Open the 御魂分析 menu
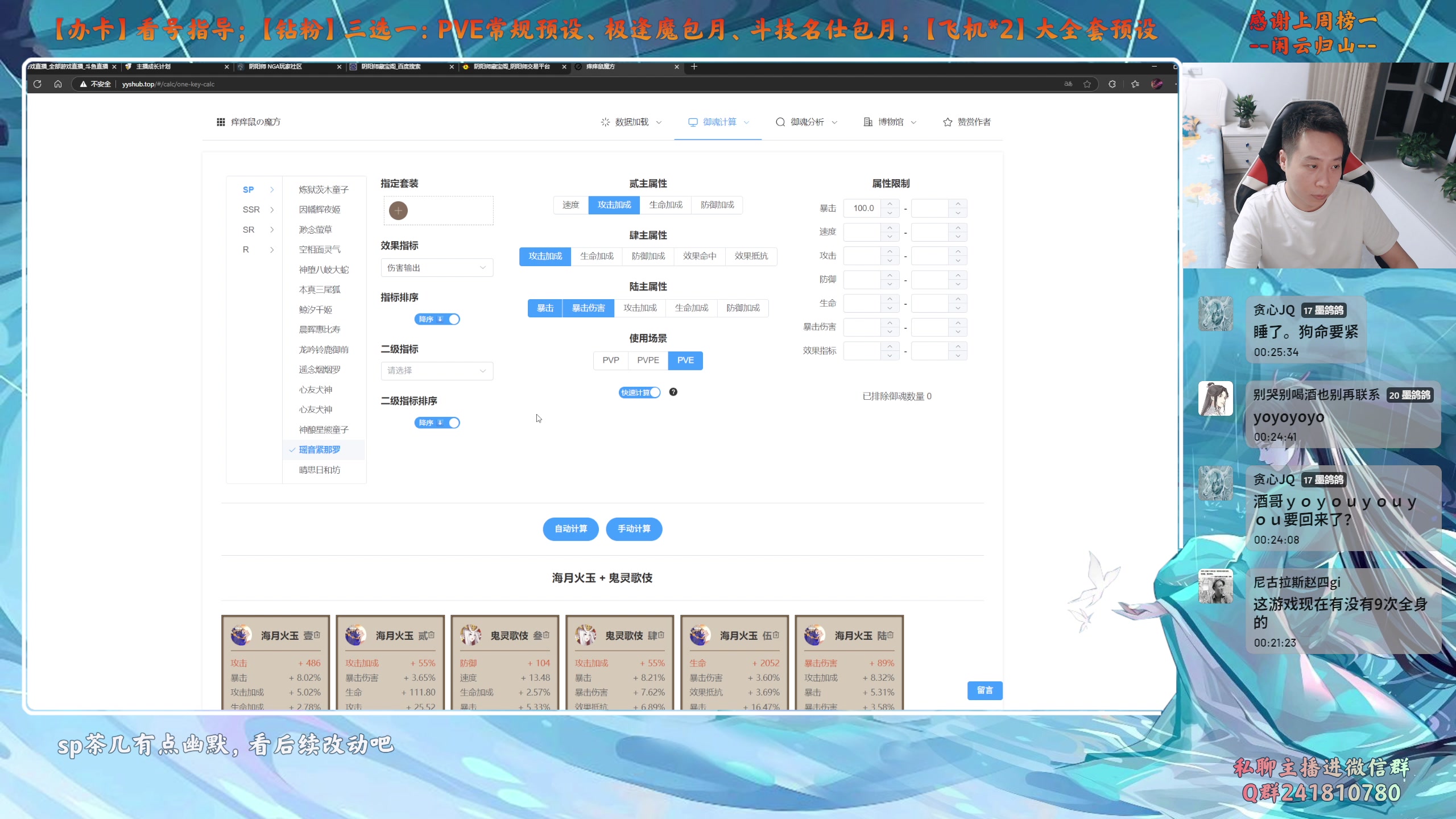1456x819 pixels. pyautogui.click(x=806, y=122)
